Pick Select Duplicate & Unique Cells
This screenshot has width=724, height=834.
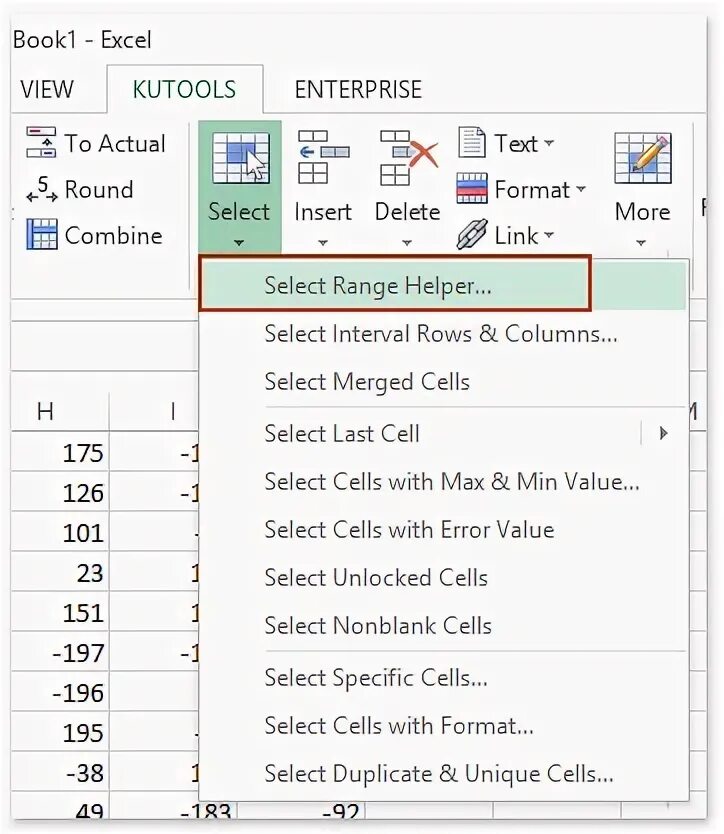(x=439, y=774)
